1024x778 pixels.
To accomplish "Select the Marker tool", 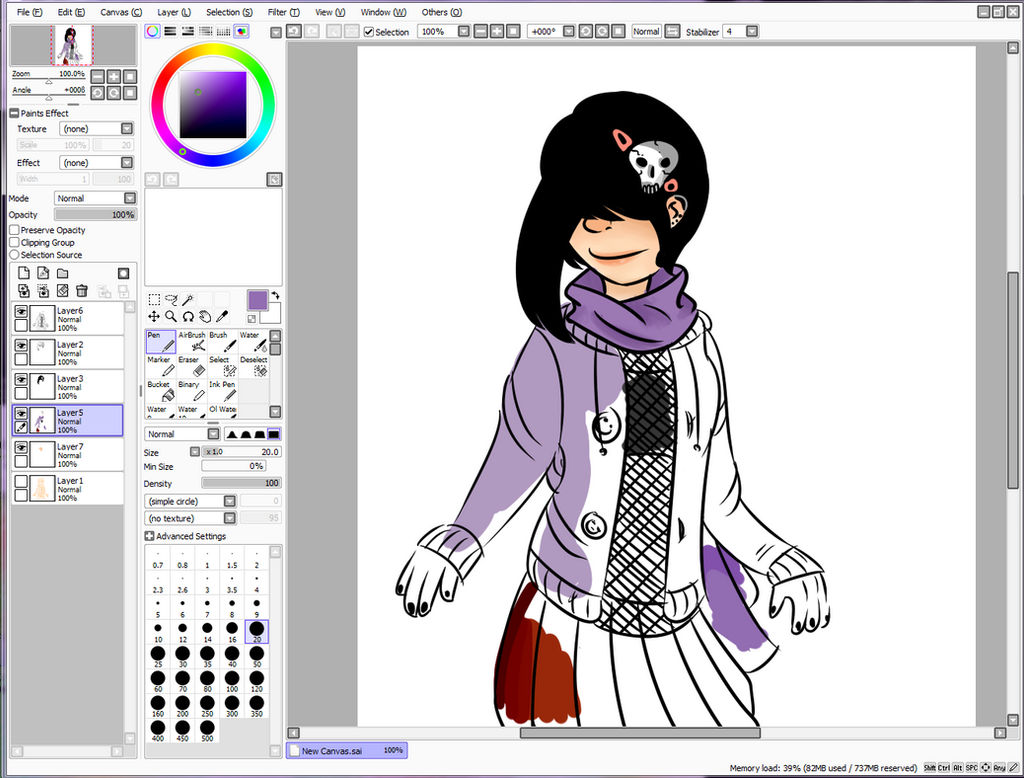I will point(161,366).
